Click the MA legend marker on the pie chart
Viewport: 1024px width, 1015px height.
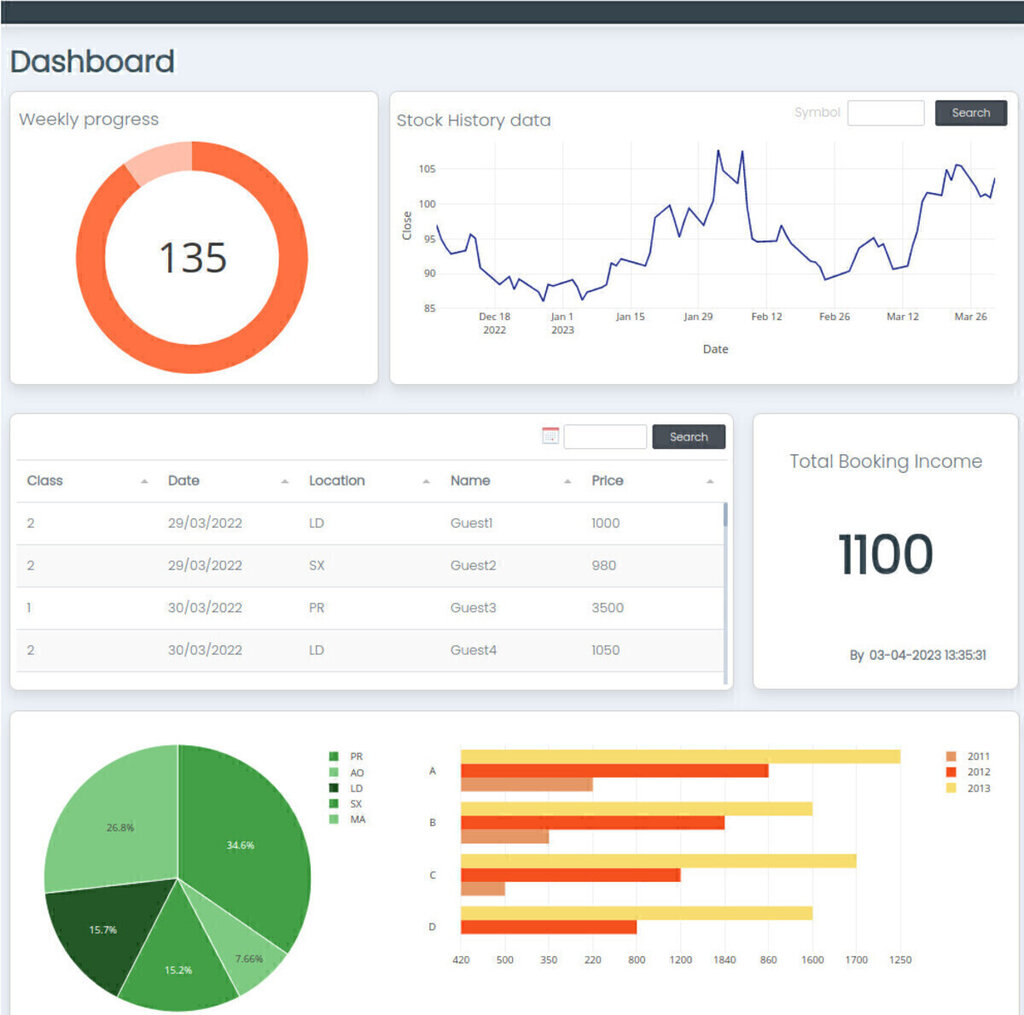point(335,820)
